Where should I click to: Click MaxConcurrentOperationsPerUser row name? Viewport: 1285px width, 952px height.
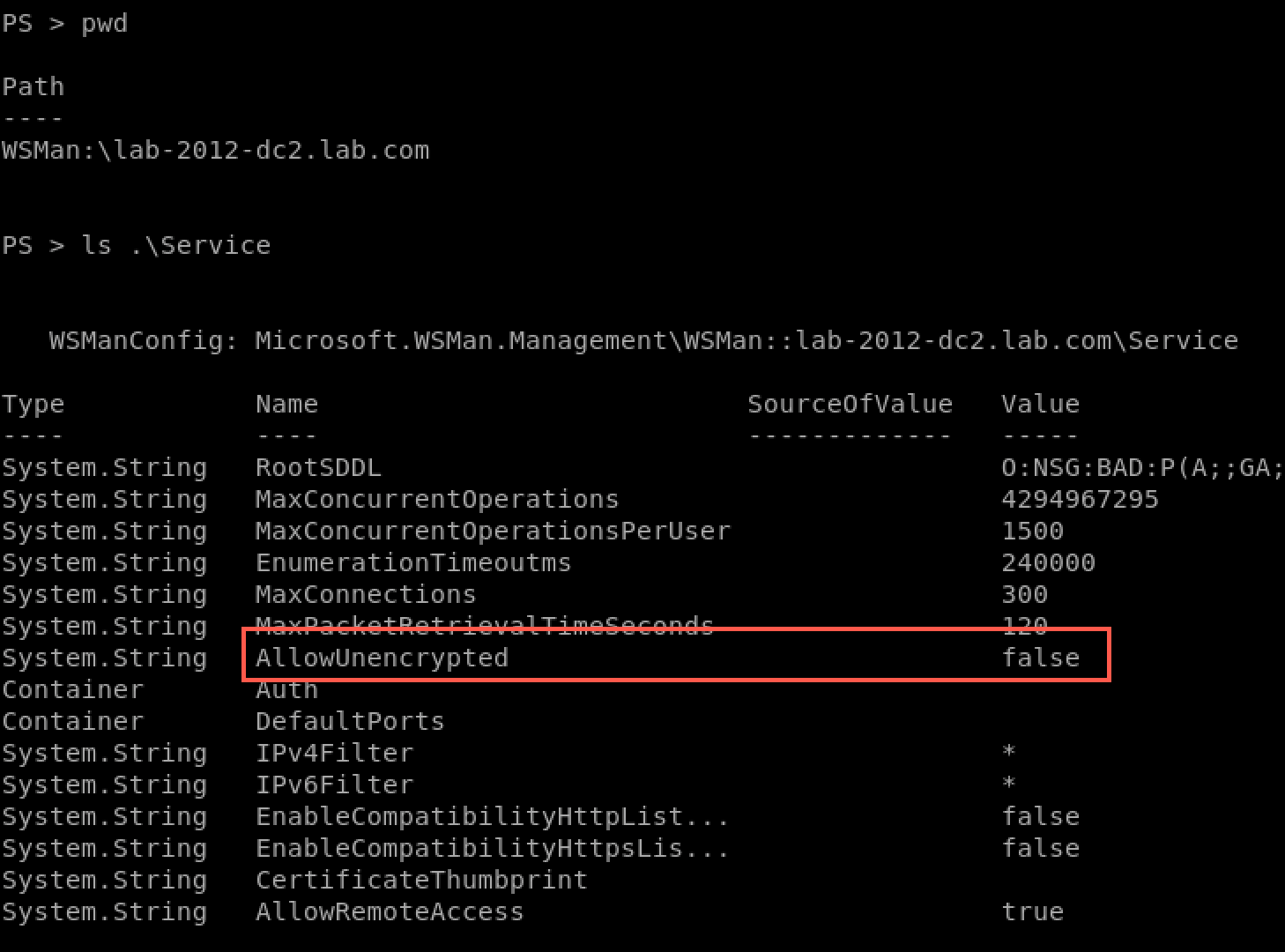click(x=493, y=531)
